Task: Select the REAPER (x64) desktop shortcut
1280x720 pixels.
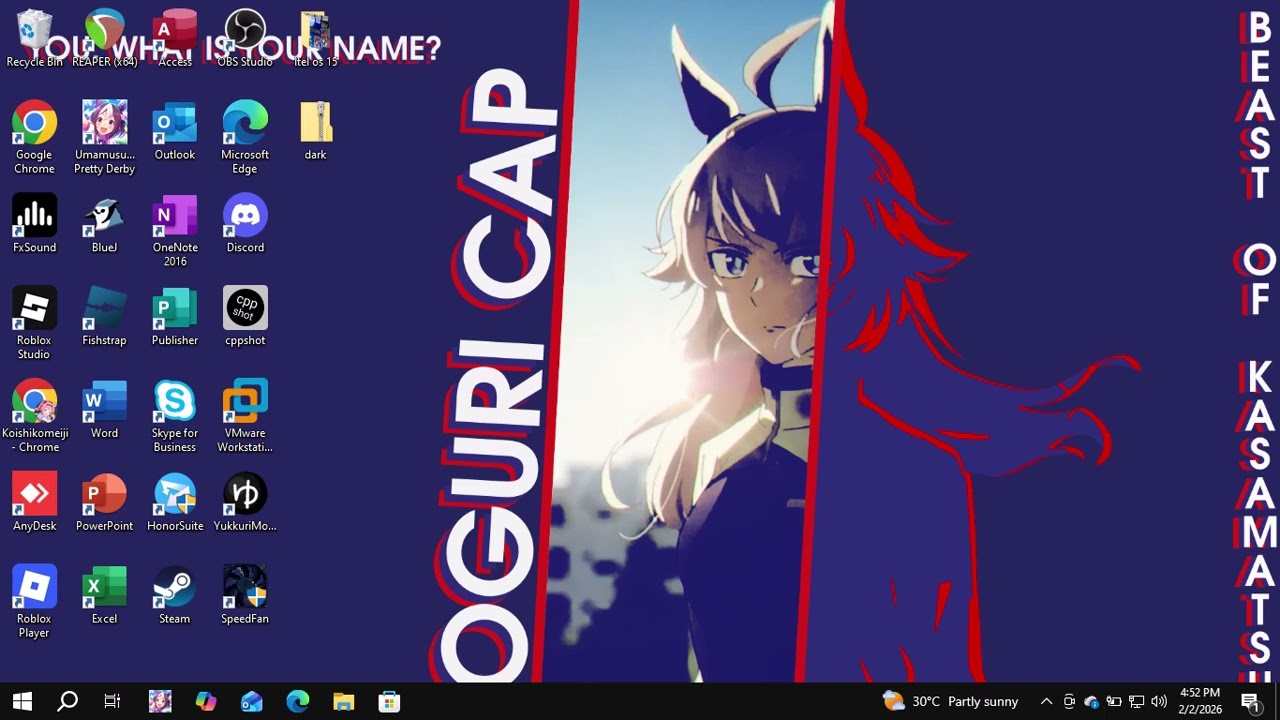Action: [x=104, y=38]
